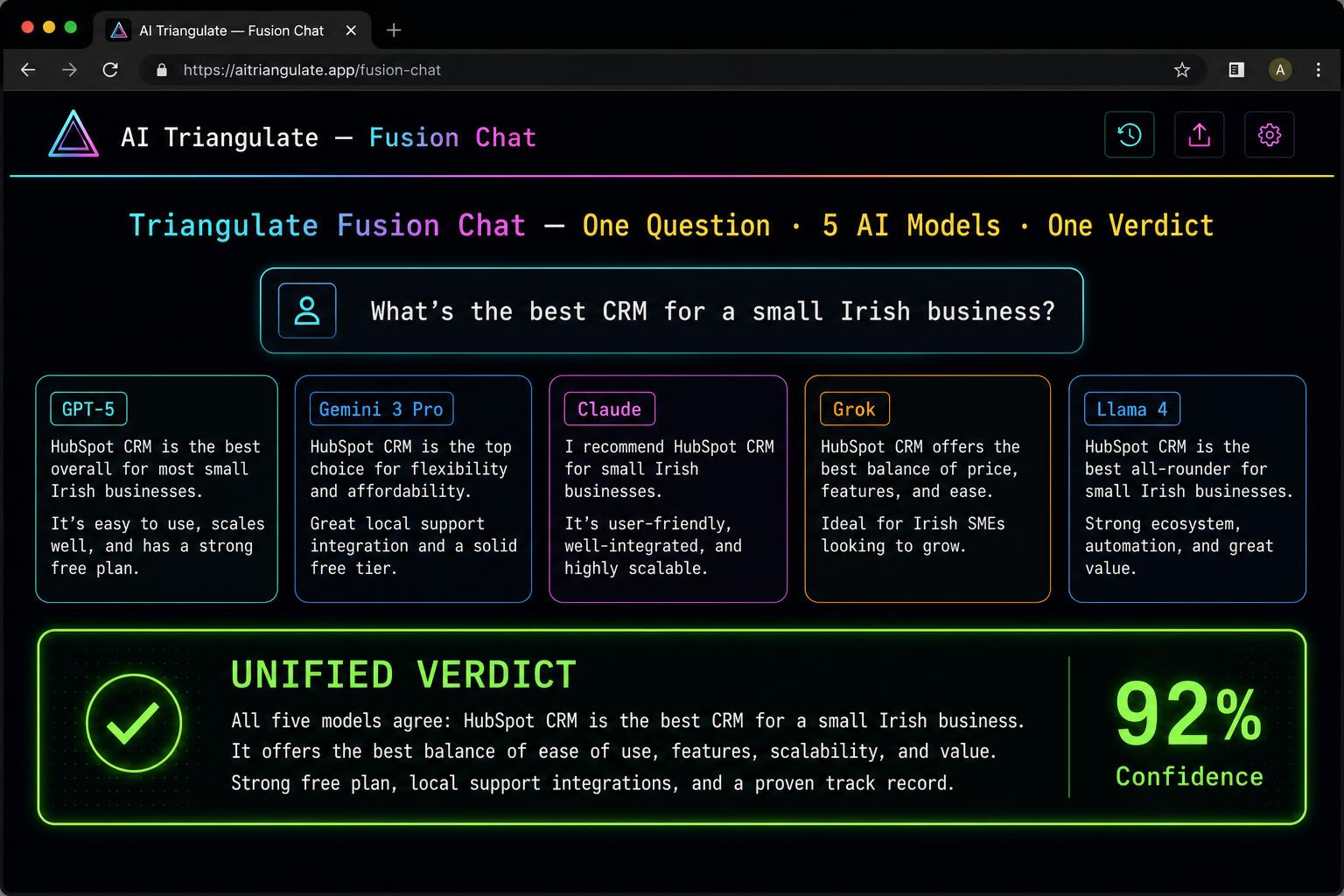This screenshot has width=1344, height=896.
Task: Click the UNIFIED VERDICT heading
Action: [403, 675]
